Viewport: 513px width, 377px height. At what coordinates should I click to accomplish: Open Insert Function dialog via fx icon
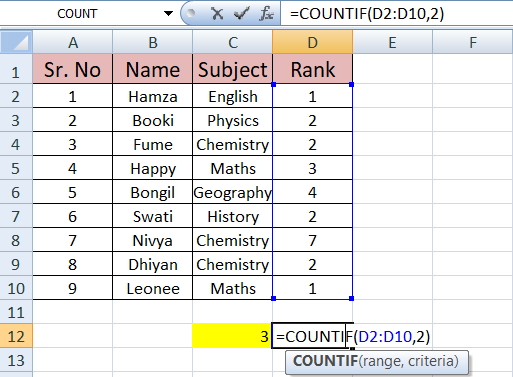coord(266,14)
